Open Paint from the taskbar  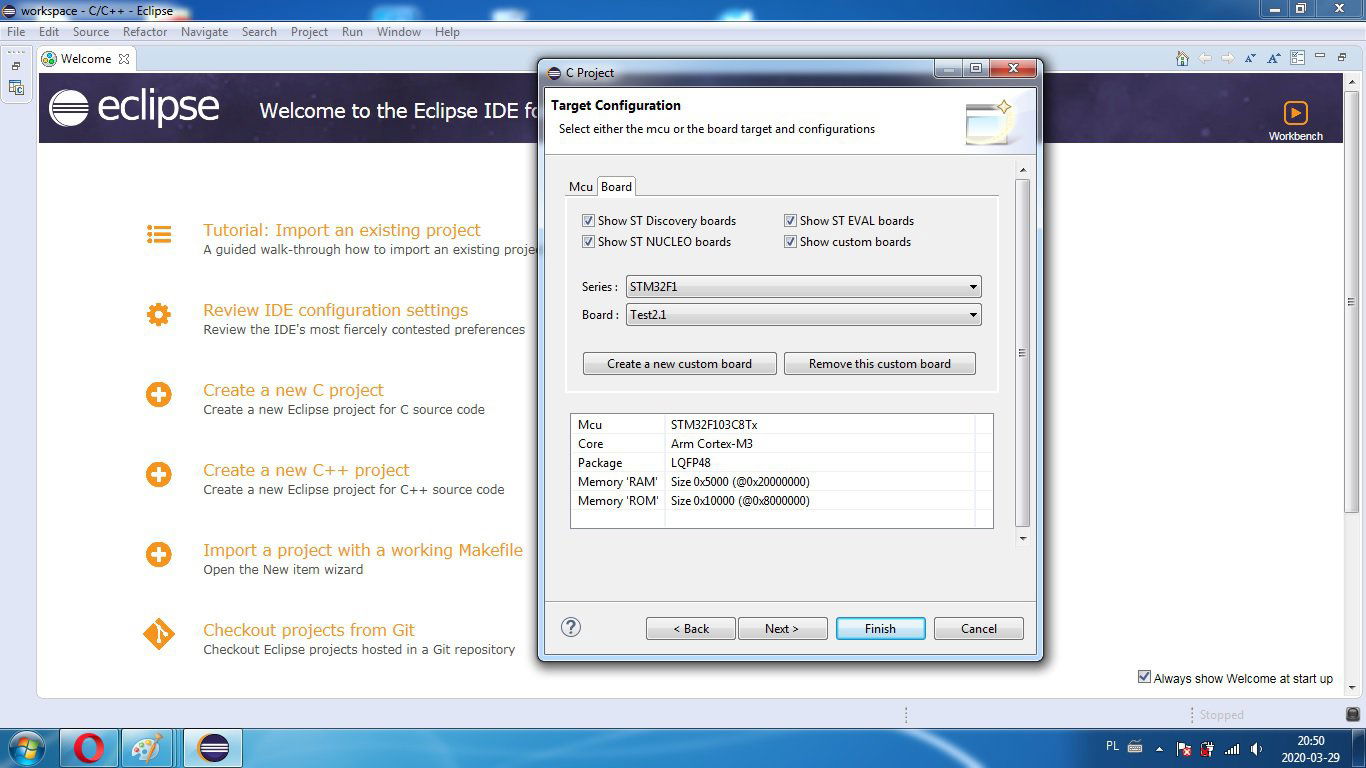(x=148, y=748)
